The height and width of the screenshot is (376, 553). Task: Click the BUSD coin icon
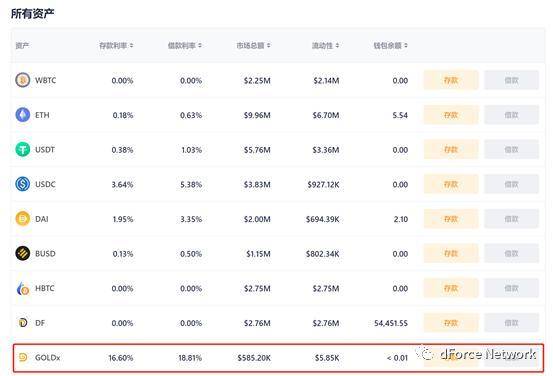23,253
